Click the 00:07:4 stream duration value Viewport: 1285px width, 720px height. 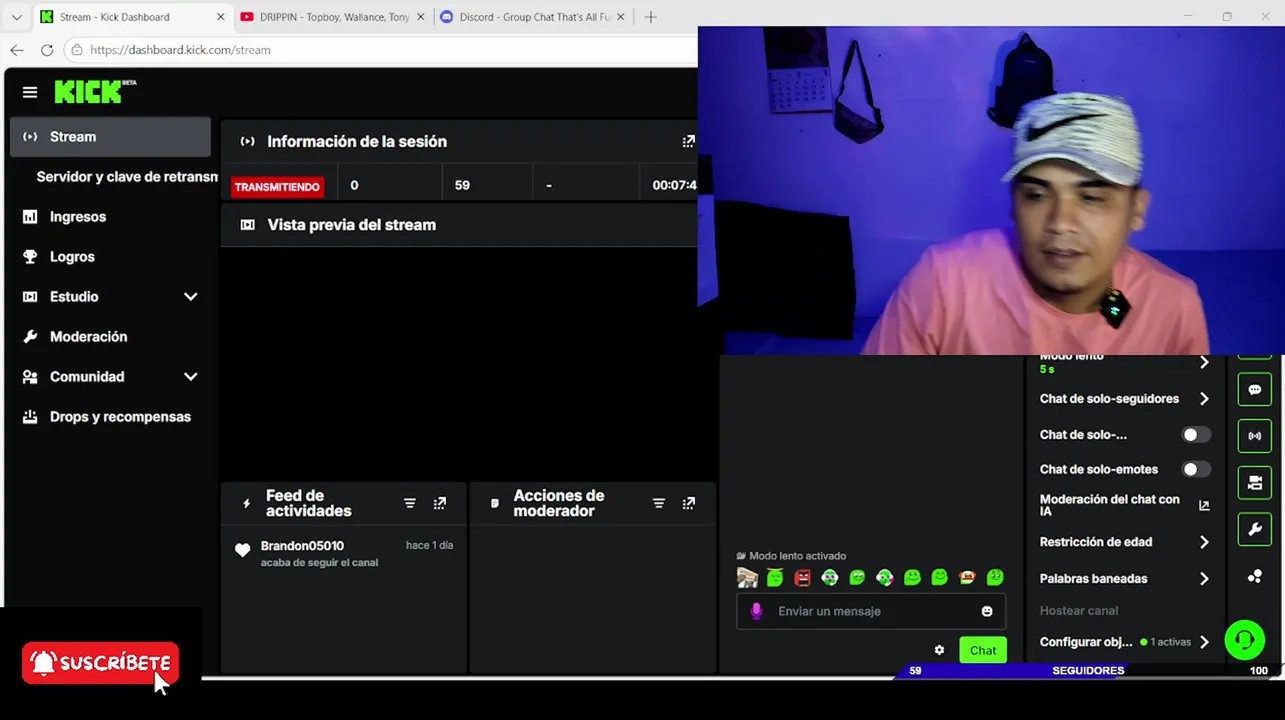pyautogui.click(x=675, y=185)
